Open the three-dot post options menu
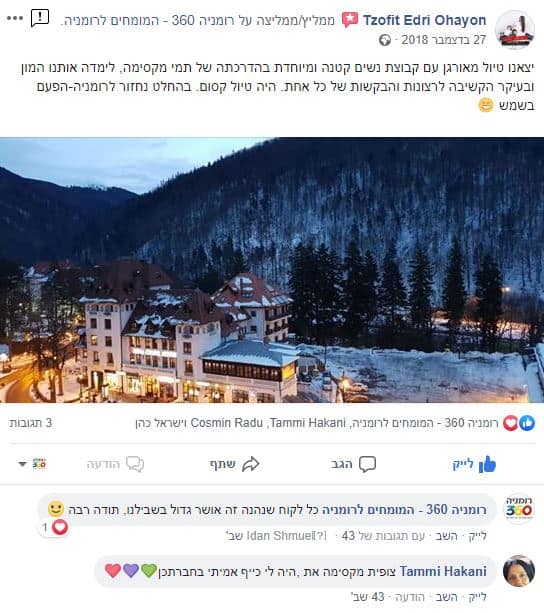This screenshot has width=544, height=613. (x=15, y=18)
